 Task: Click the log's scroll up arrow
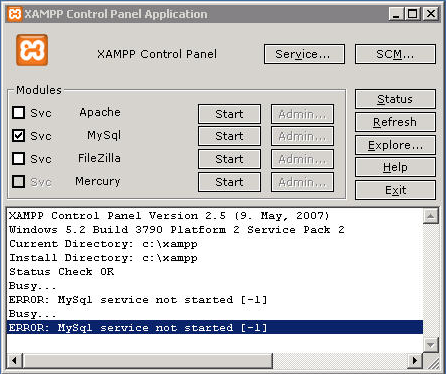pyautogui.click(x=430, y=216)
